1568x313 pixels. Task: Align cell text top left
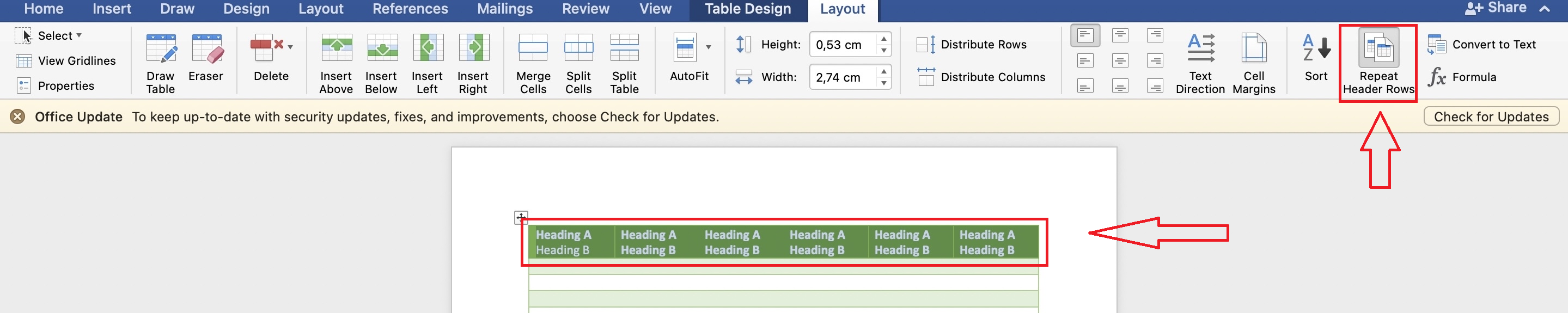1085,36
